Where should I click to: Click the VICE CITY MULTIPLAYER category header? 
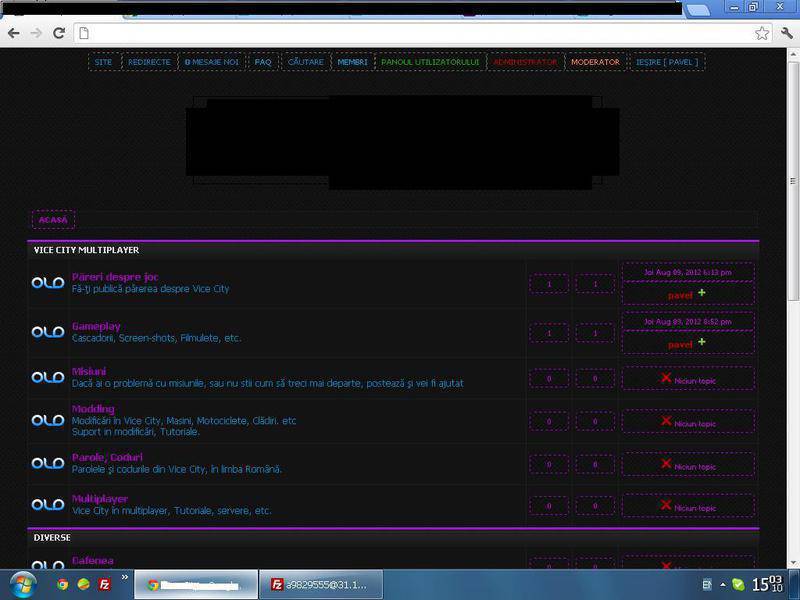click(86, 250)
